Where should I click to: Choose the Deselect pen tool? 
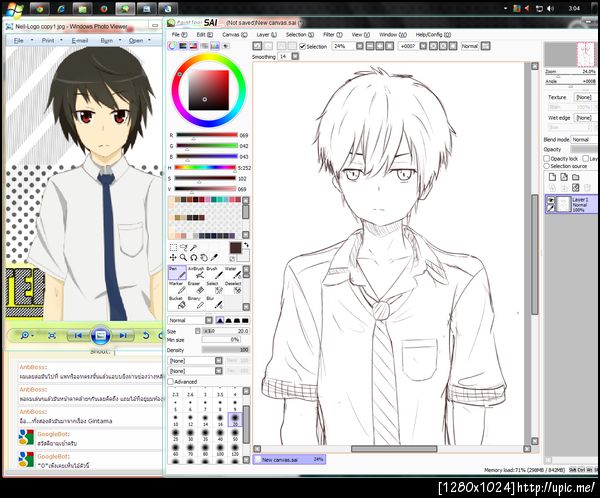tap(233, 287)
